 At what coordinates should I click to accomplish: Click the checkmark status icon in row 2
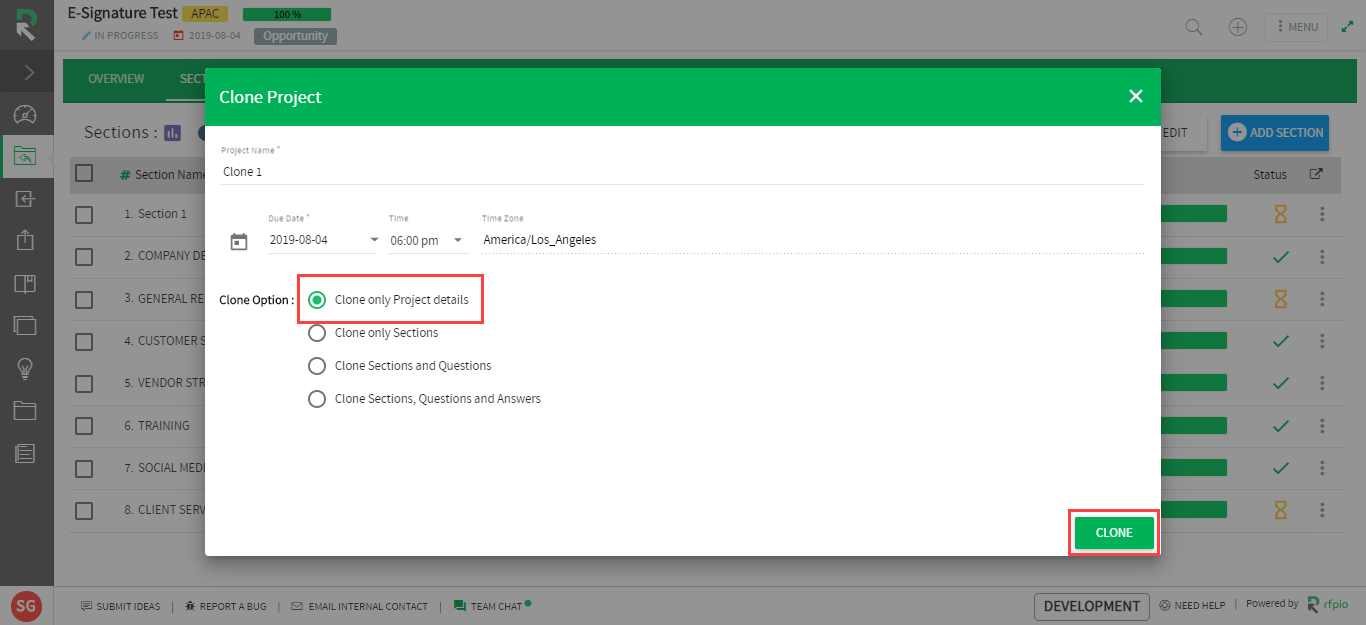click(x=1280, y=257)
